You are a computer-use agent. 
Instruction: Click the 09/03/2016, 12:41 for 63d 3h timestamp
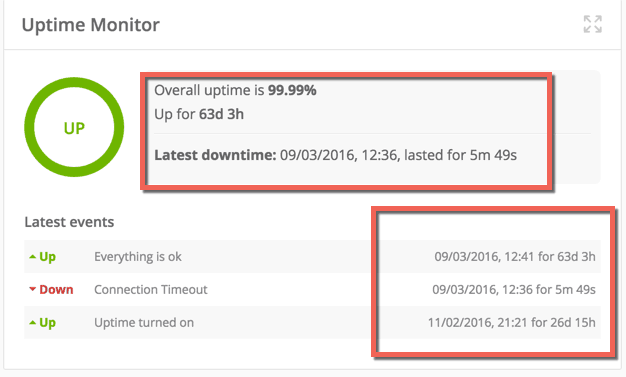coord(515,256)
